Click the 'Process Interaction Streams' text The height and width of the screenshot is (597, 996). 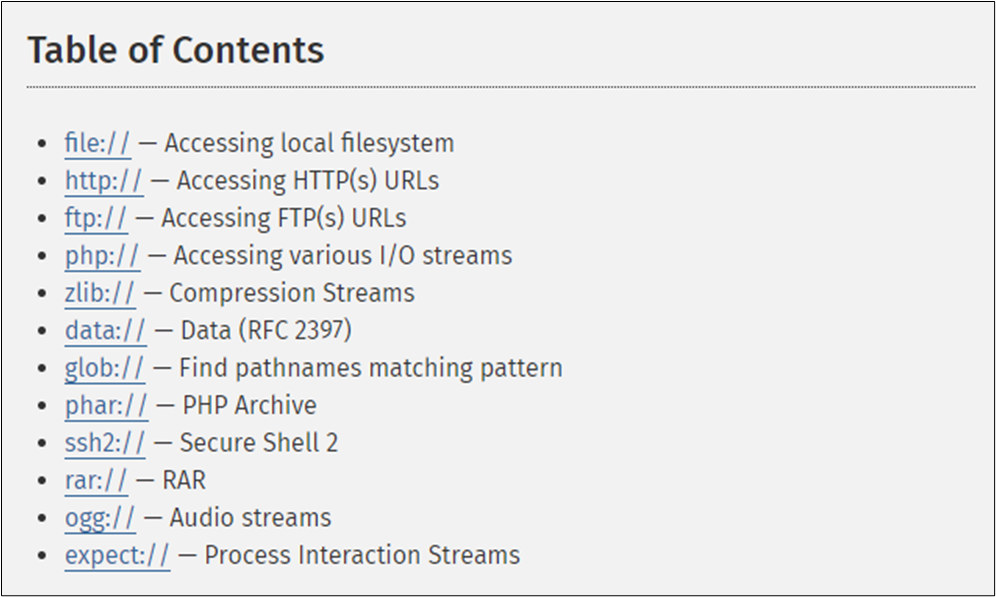coord(362,556)
